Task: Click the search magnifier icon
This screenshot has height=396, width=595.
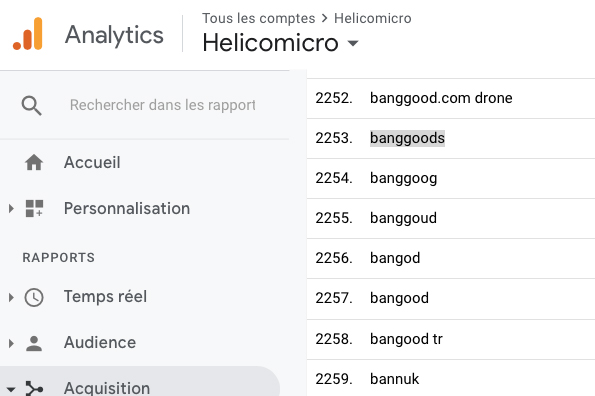Action: (31, 105)
